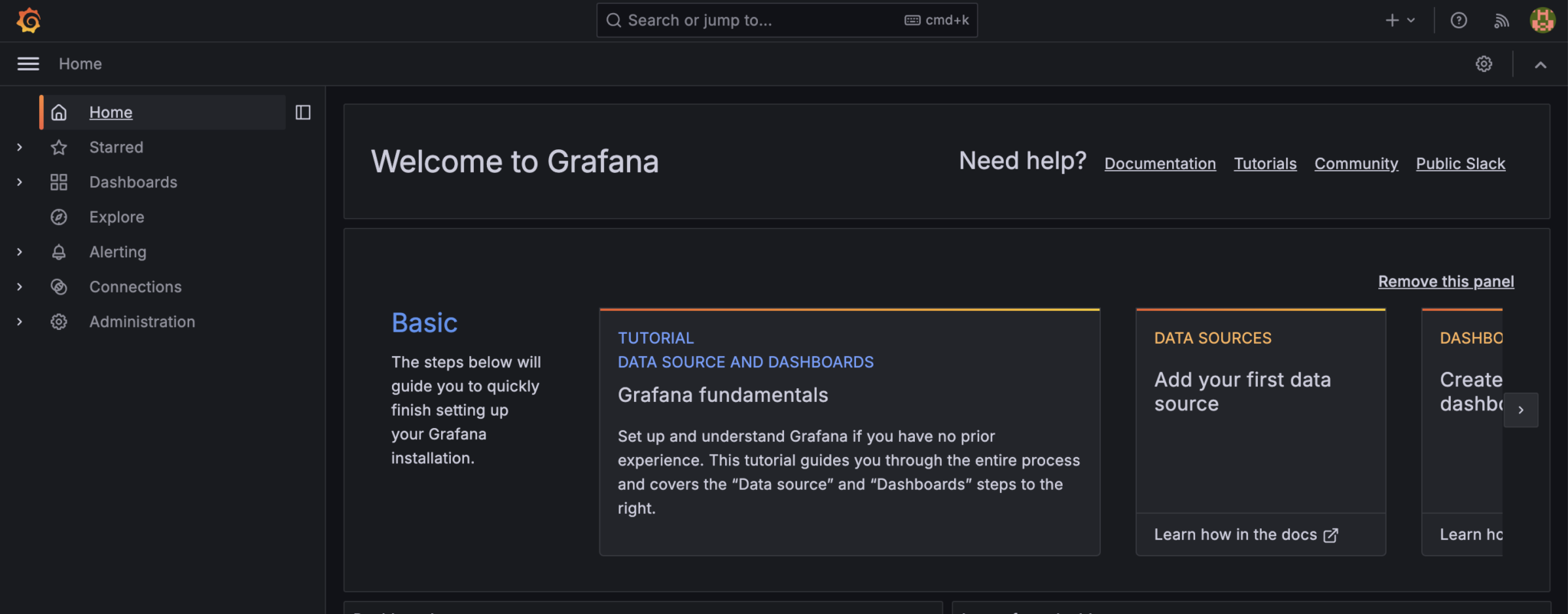The width and height of the screenshot is (1568, 614).
Task: Expand the Alerting section chevron
Action: coord(20,252)
